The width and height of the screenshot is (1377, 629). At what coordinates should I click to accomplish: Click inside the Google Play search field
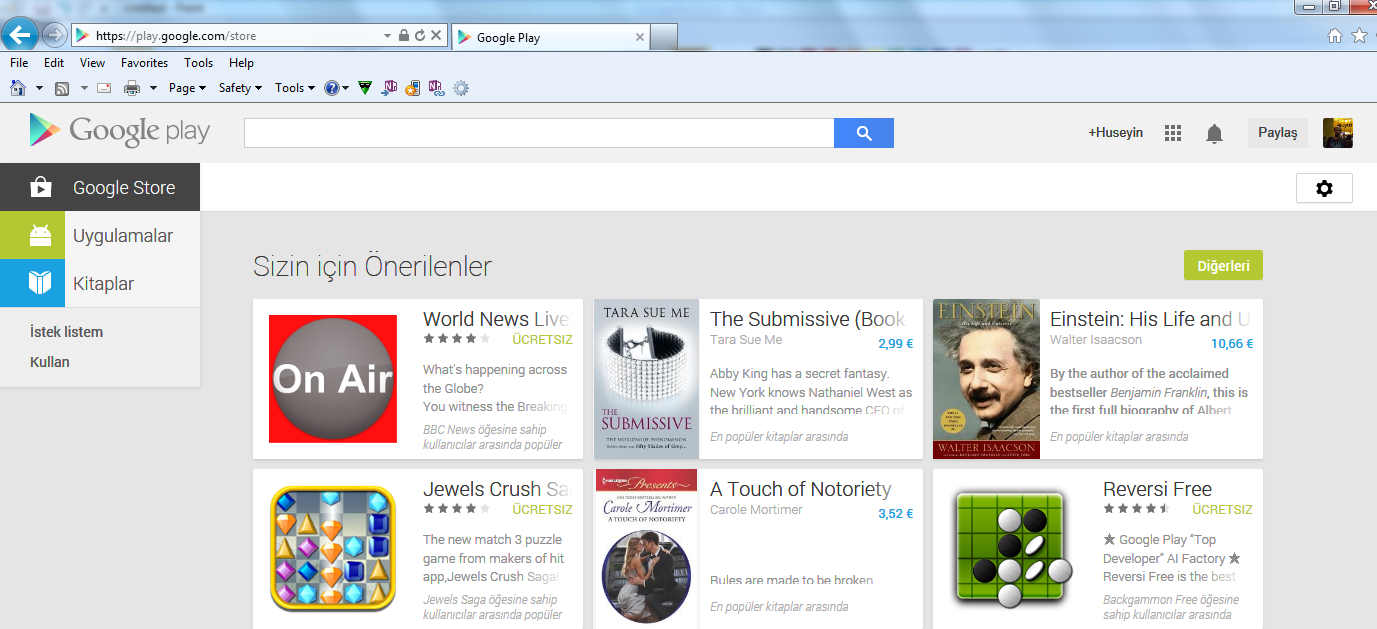(539, 133)
